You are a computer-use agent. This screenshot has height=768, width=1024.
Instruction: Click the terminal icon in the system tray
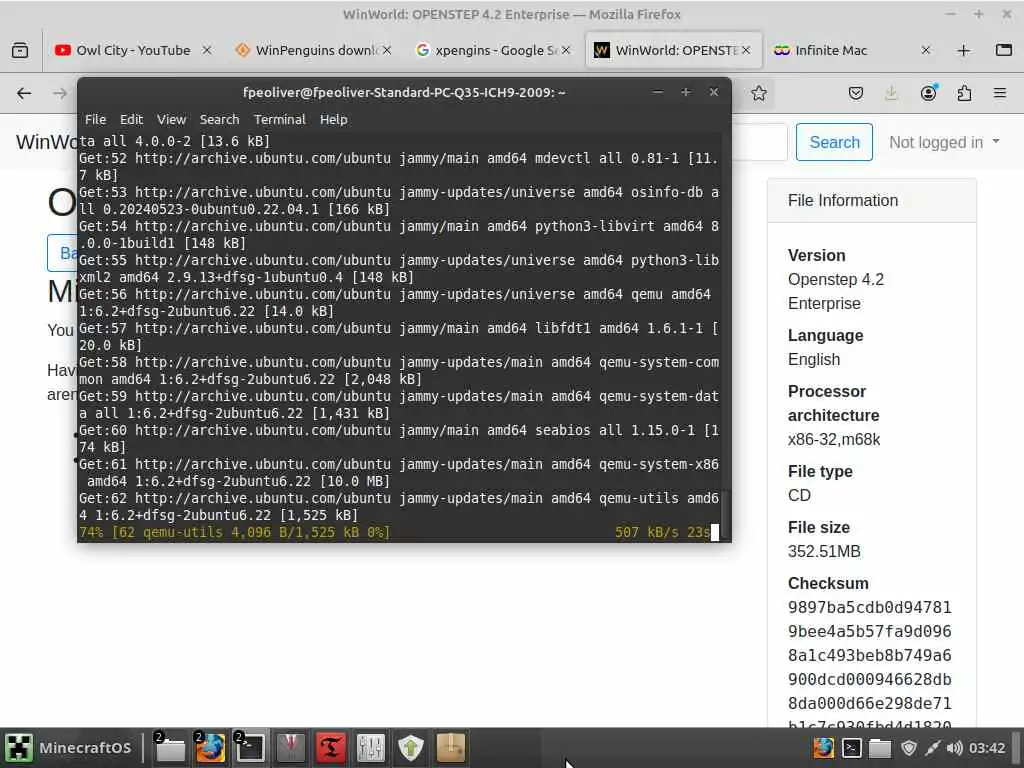coord(852,748)
